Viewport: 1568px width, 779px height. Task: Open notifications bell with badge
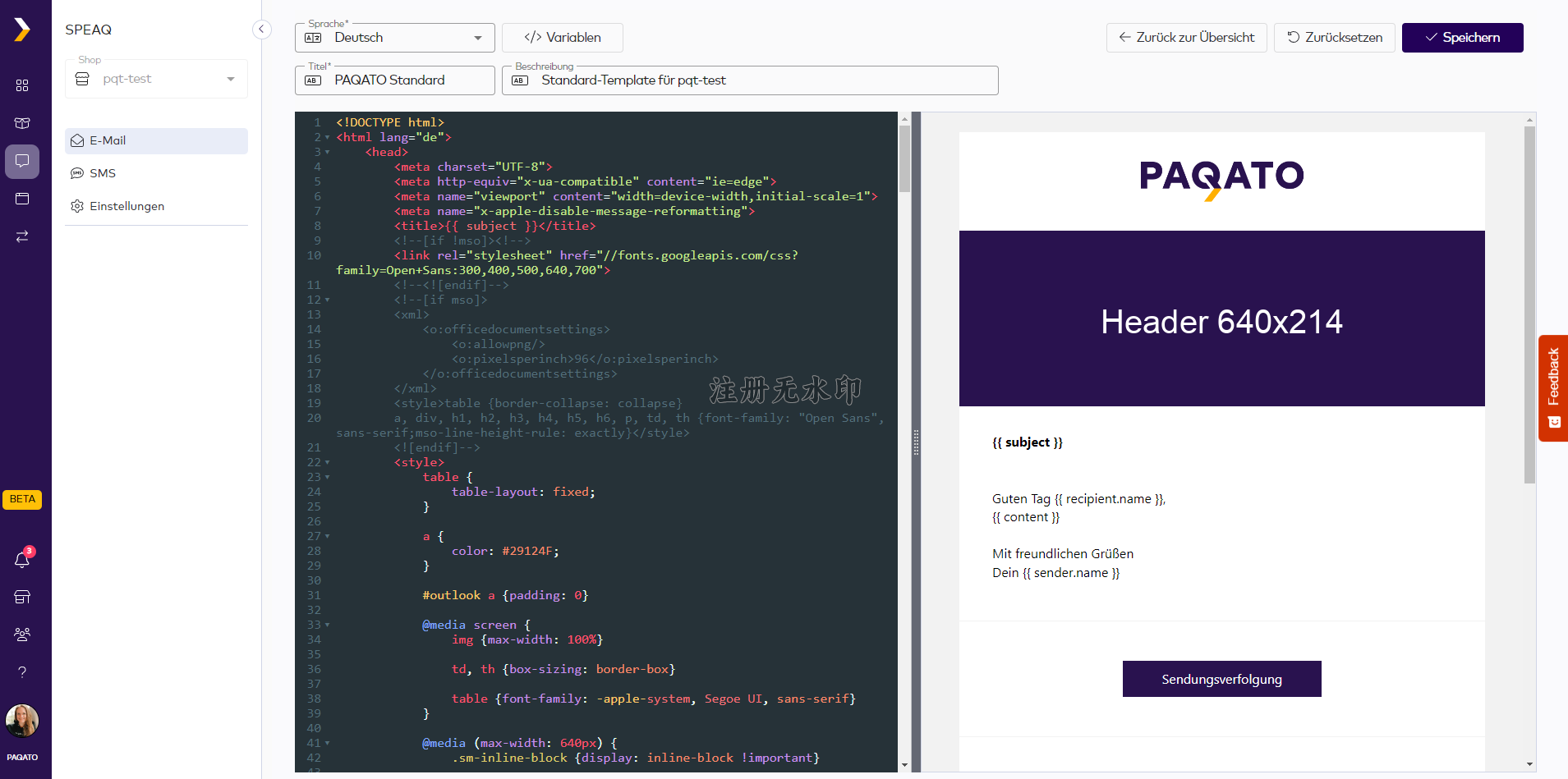point(22,559)
